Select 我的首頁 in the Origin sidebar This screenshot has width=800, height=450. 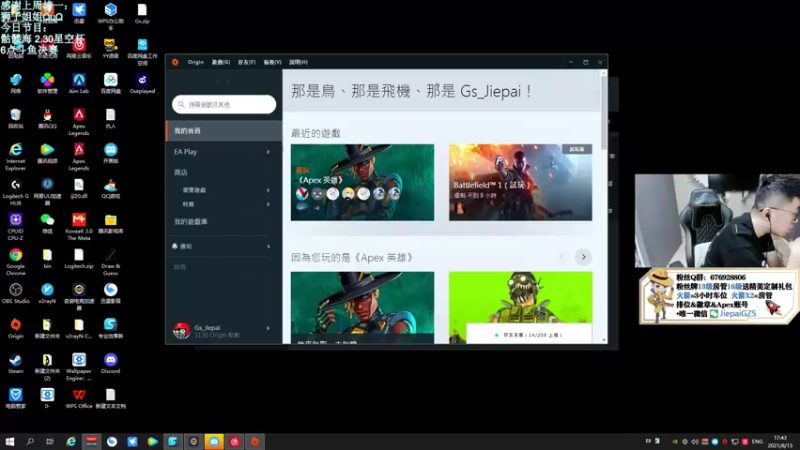224,131
